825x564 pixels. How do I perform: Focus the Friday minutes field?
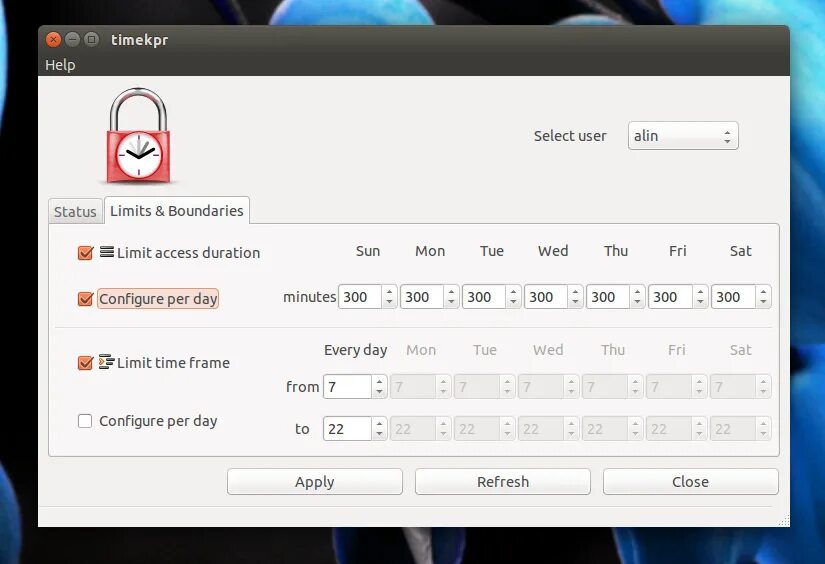point(671,297)
